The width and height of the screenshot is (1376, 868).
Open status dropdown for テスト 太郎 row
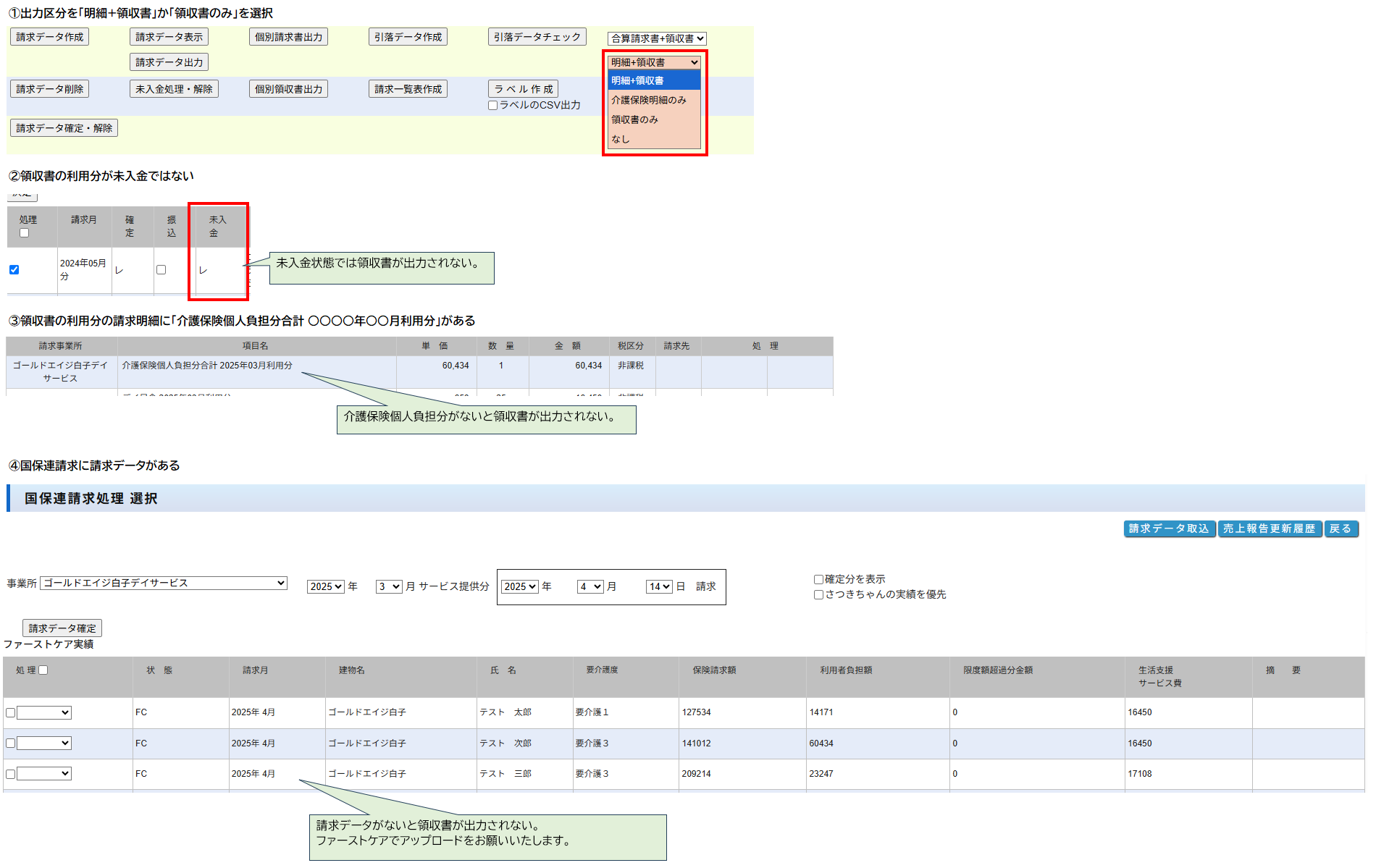(x=44, y=712)
